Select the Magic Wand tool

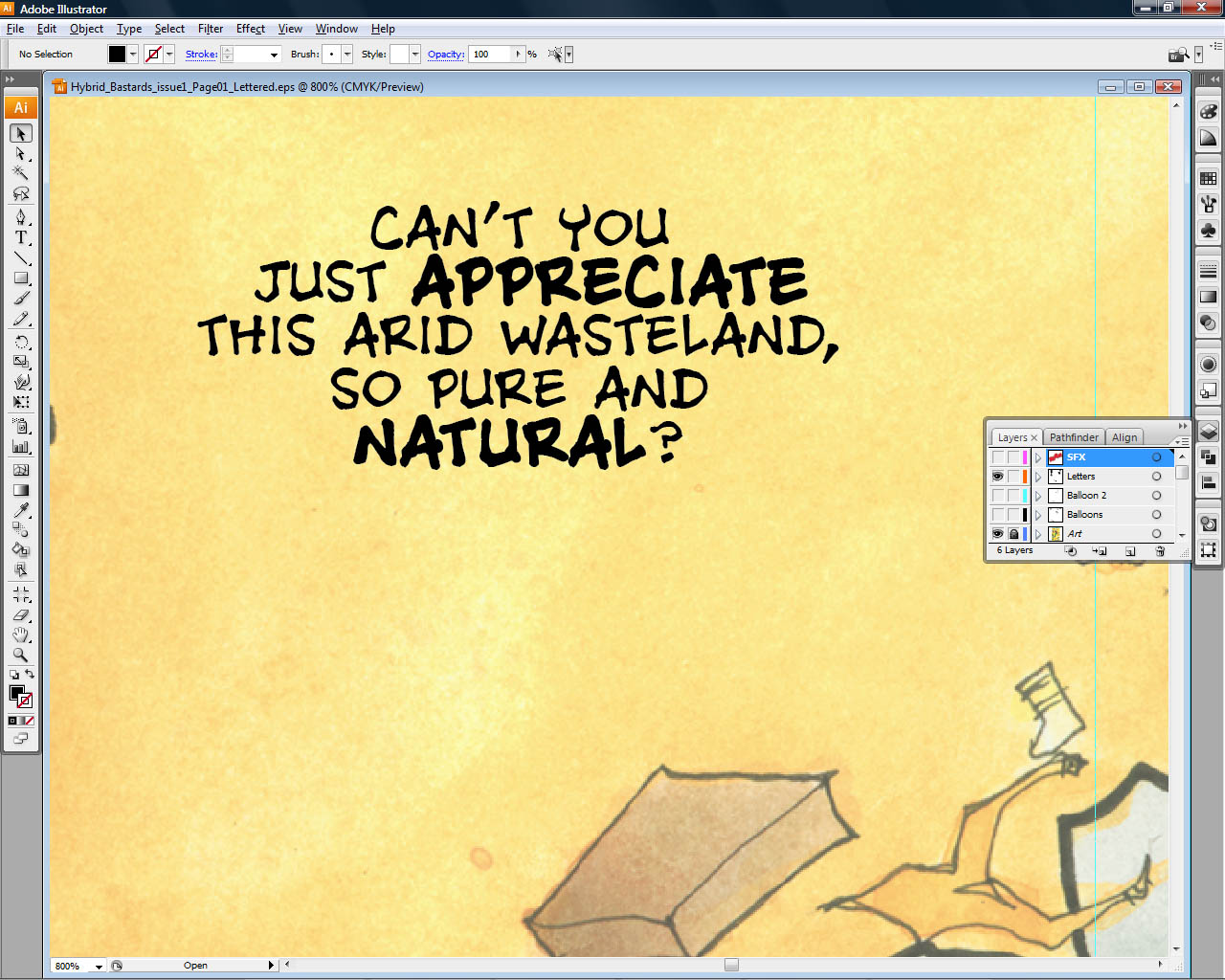[21, 173]
